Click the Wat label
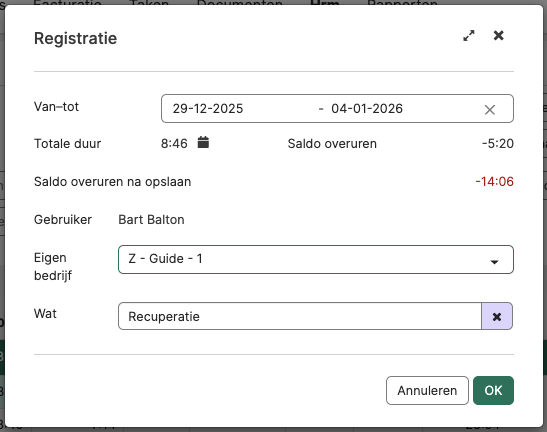This screenshot has width=547, height=432. [45, 313]
